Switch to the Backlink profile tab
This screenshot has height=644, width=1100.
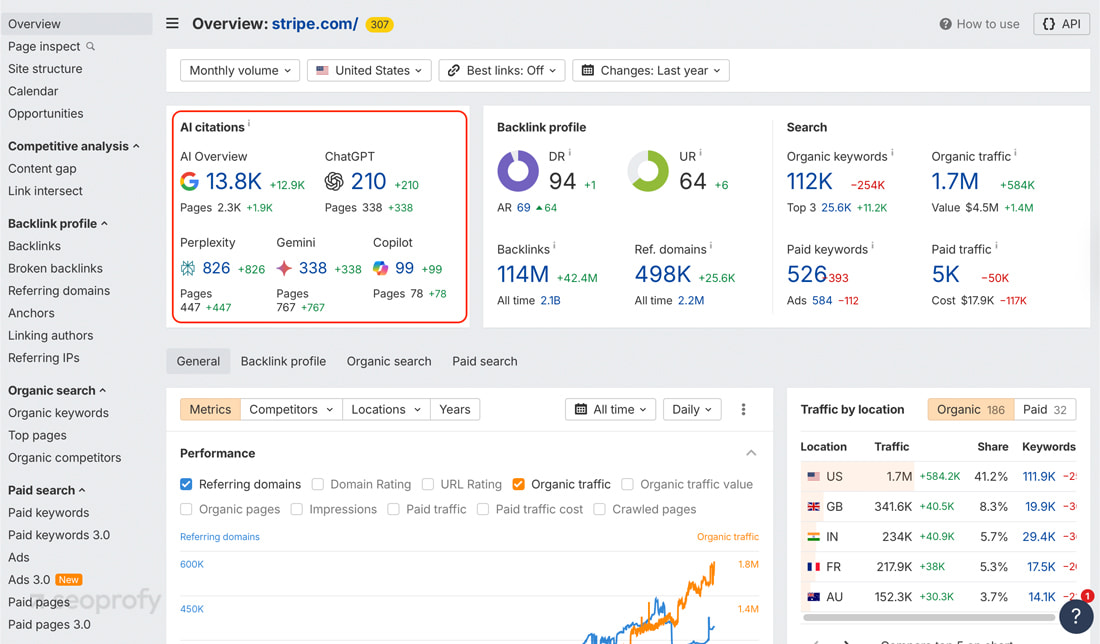coord(283,361)
